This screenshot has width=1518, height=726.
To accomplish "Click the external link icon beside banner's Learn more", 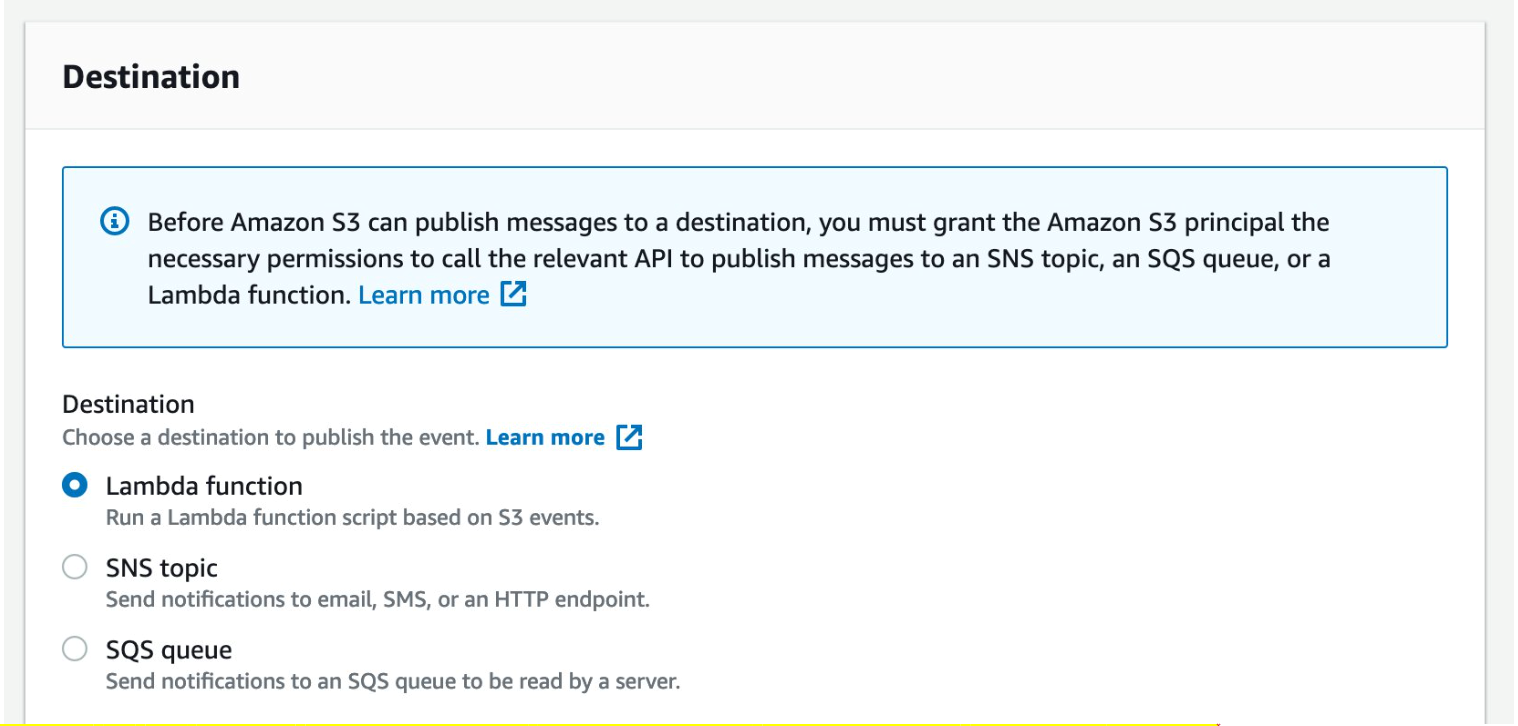I will (x=514, y=294).
